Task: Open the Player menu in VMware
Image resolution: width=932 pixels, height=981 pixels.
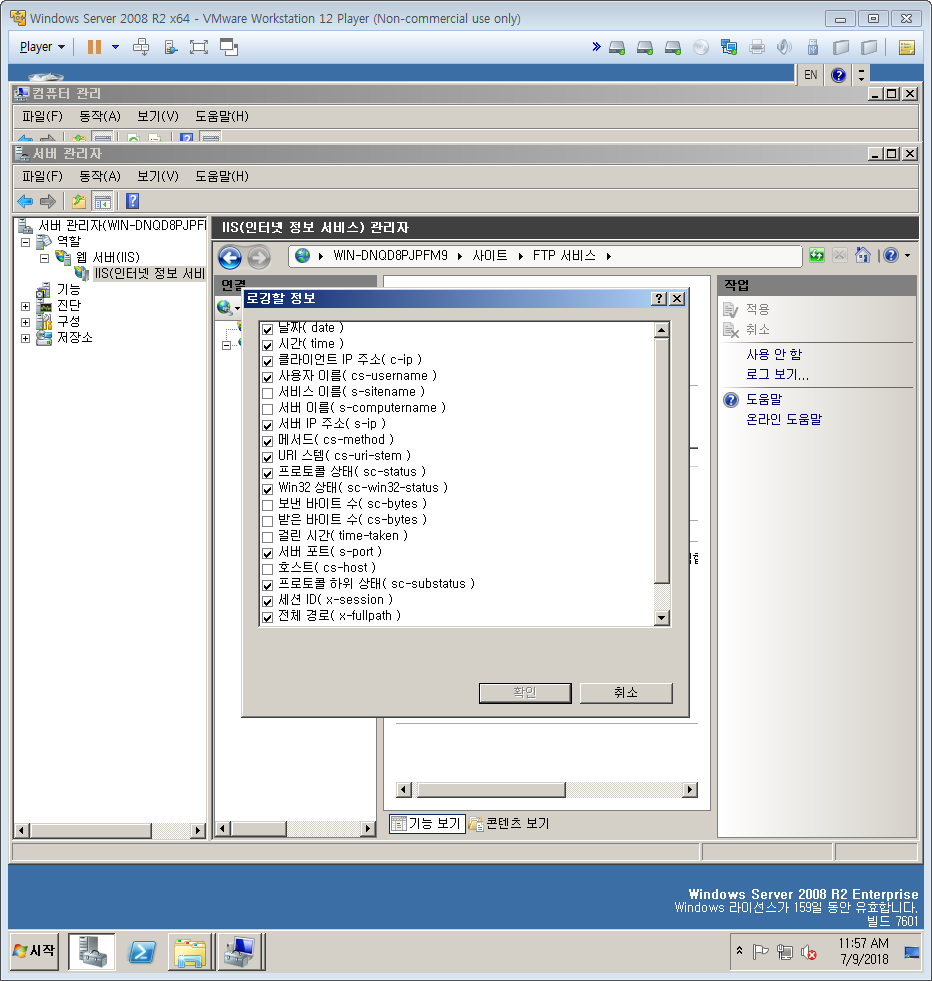Action: 42,47
